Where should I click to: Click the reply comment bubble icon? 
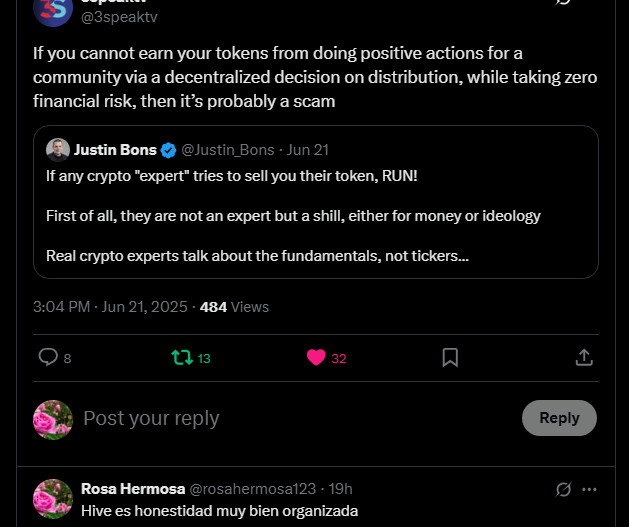pos(48,357)
